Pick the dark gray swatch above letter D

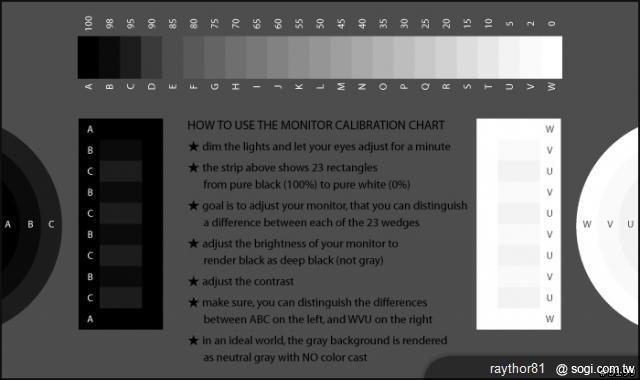151,57
